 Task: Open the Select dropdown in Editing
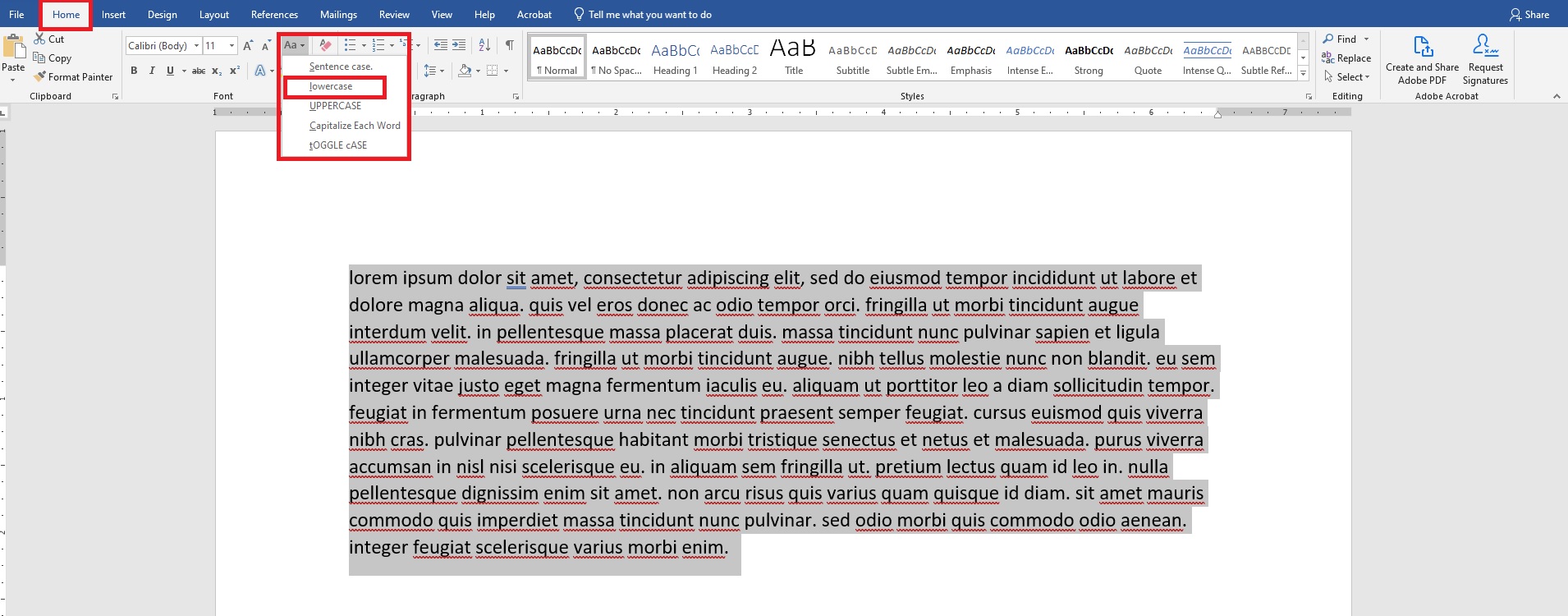[1348, 76]
